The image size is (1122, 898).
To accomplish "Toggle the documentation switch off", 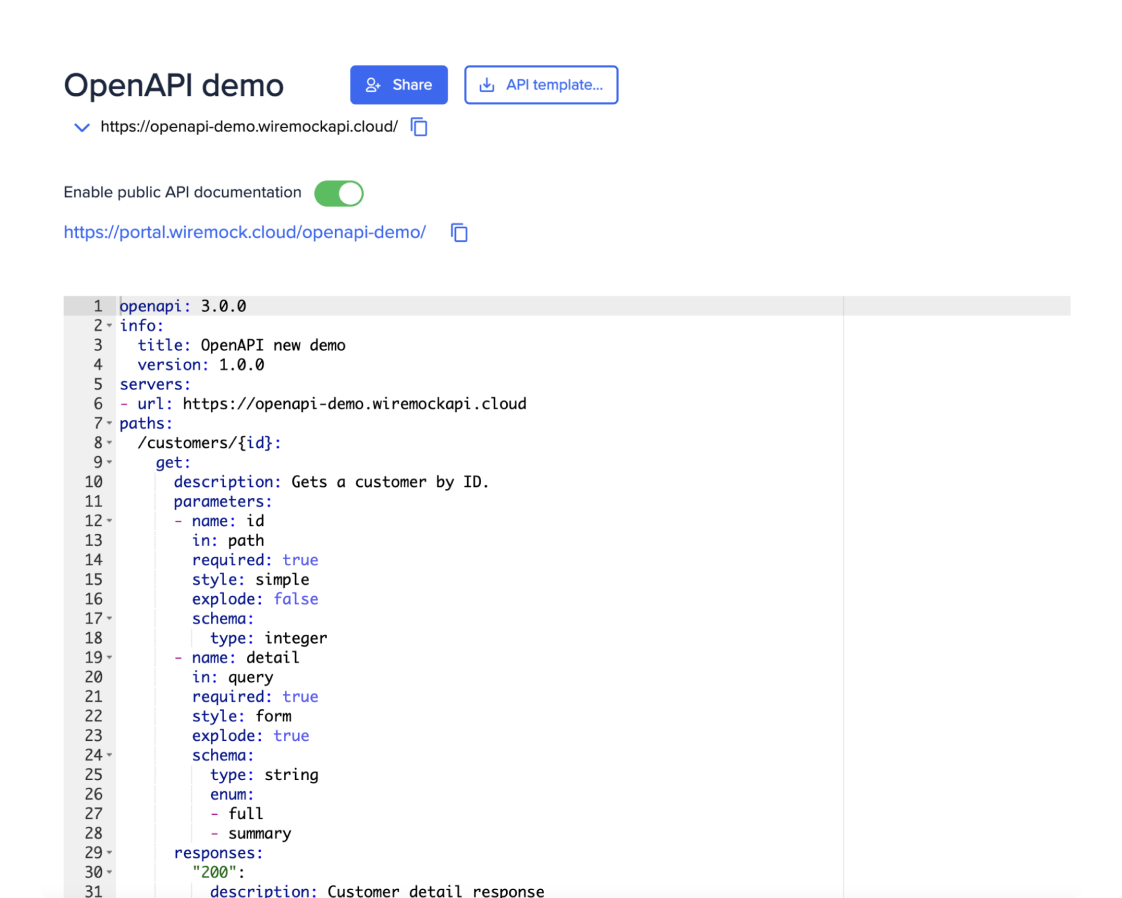I will (x=339, y=192).
